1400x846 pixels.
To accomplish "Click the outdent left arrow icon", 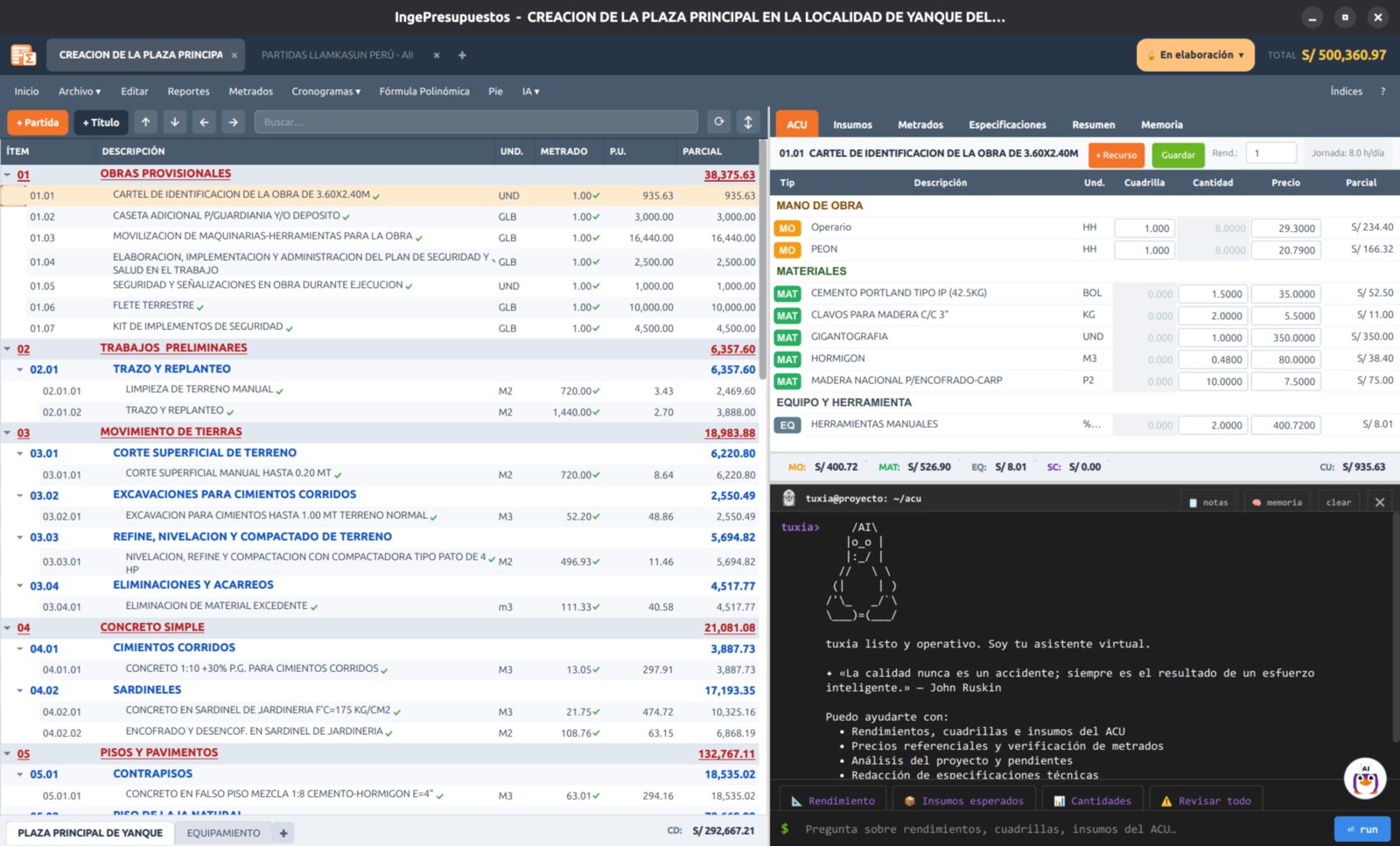I will coord(204,122).
